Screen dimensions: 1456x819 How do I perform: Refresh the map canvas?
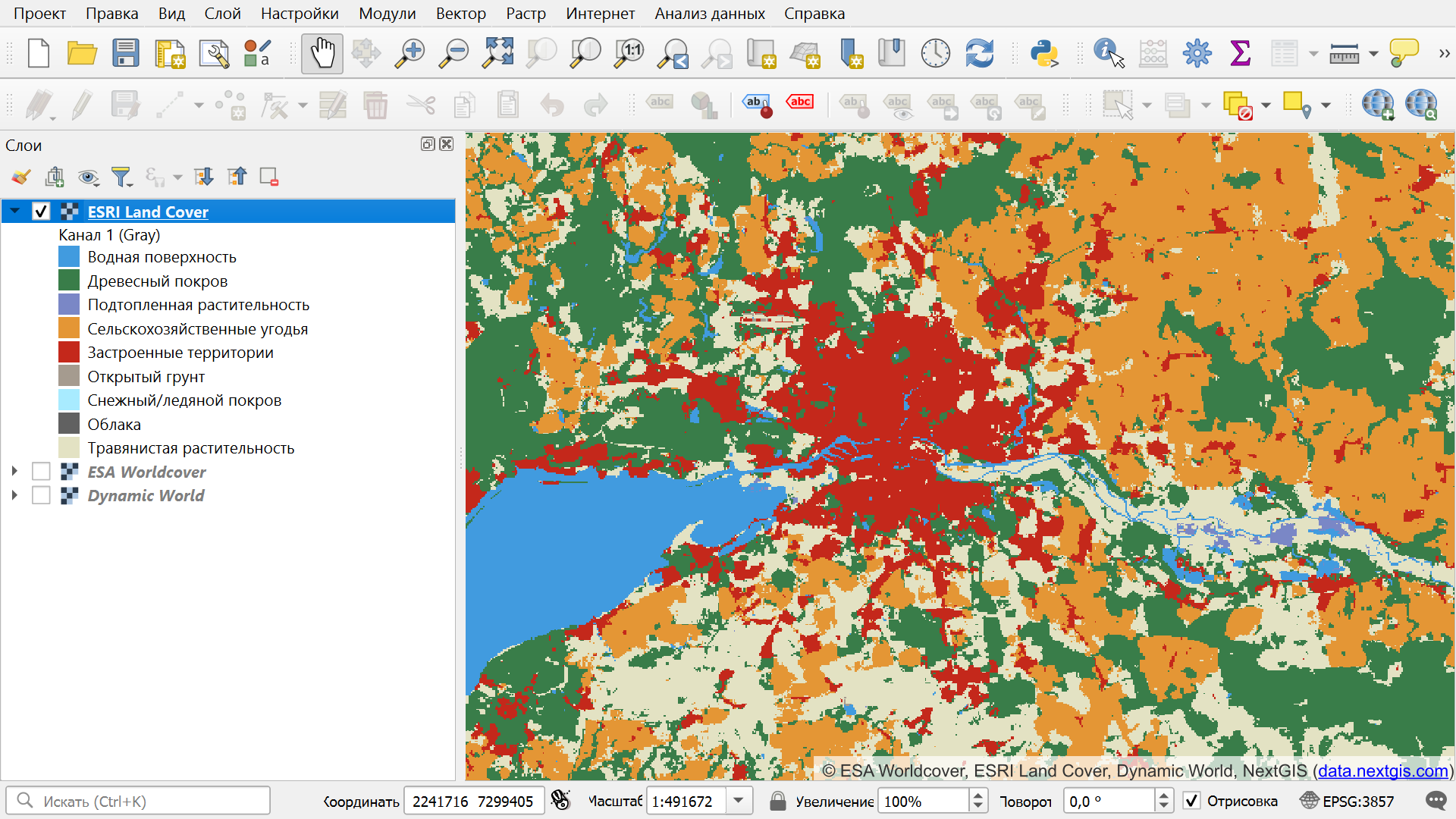click(x=980, y=54)
